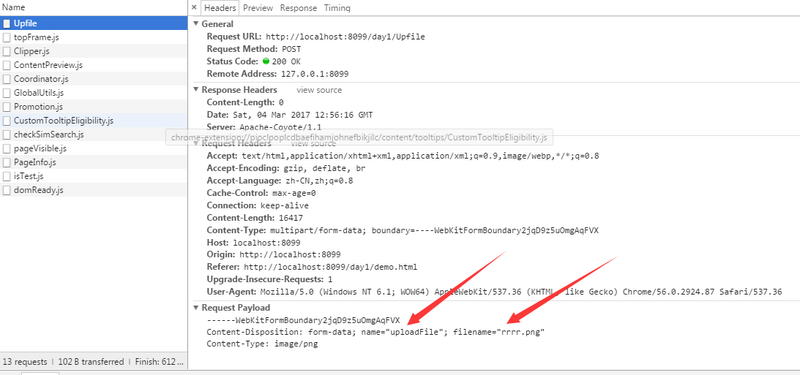Switch to the Preview tab
Image resolution: width=800 pixels, height=375 pixels.
tap(258, 8)
